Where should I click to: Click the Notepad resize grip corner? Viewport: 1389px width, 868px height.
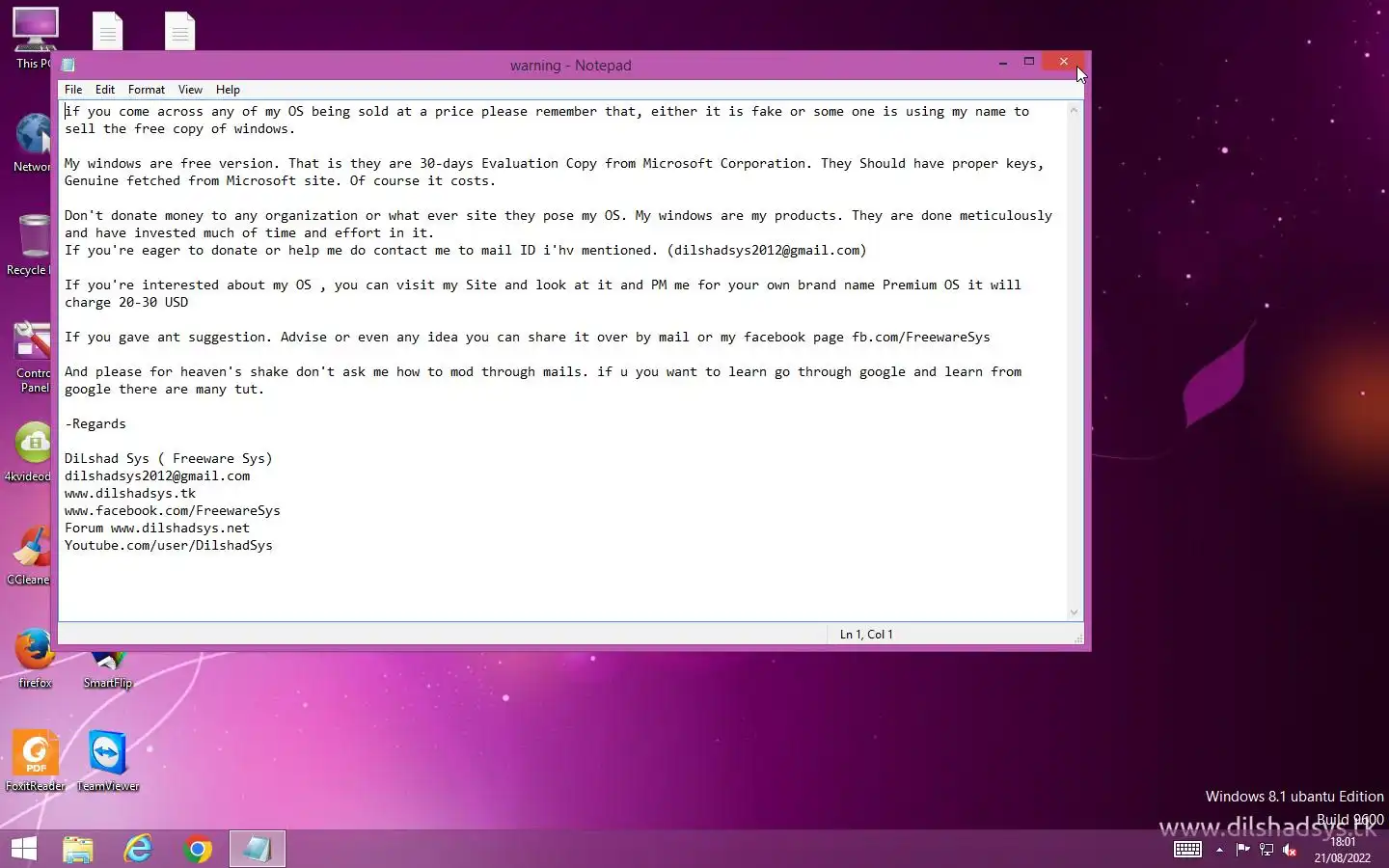tap(1078, 638)
